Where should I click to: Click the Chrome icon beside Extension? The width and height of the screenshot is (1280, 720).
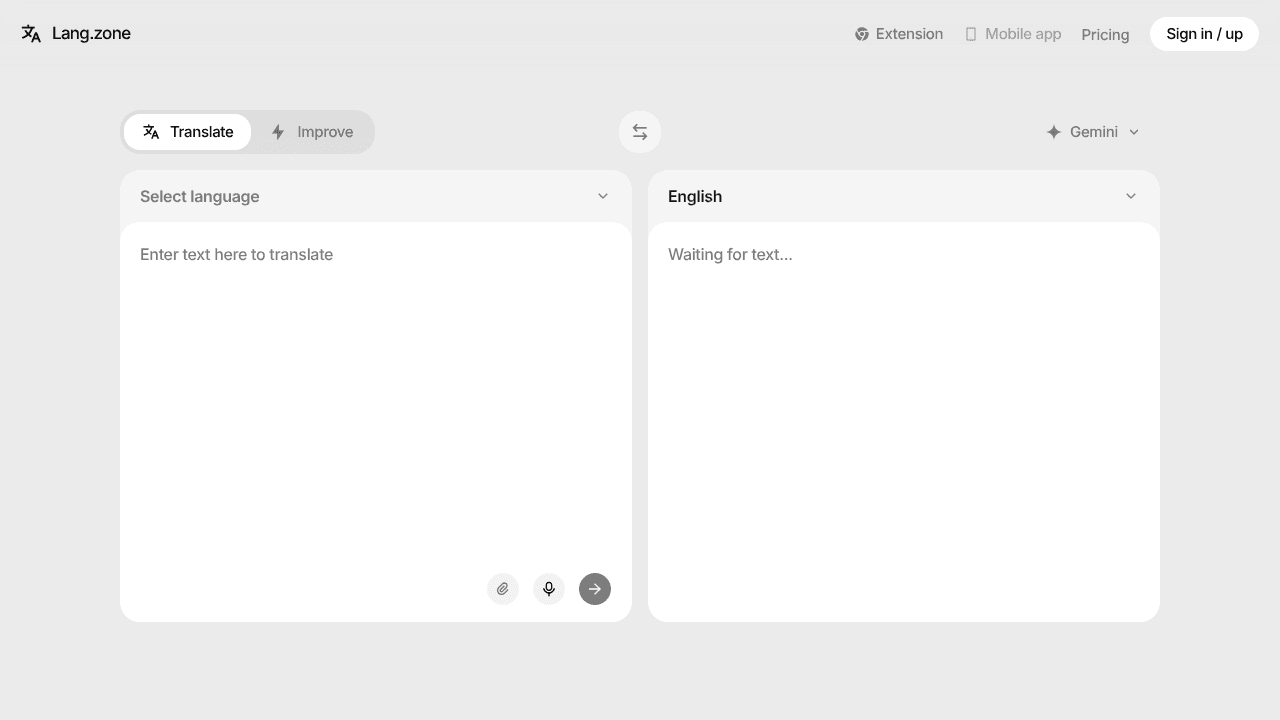coord(862,34)
